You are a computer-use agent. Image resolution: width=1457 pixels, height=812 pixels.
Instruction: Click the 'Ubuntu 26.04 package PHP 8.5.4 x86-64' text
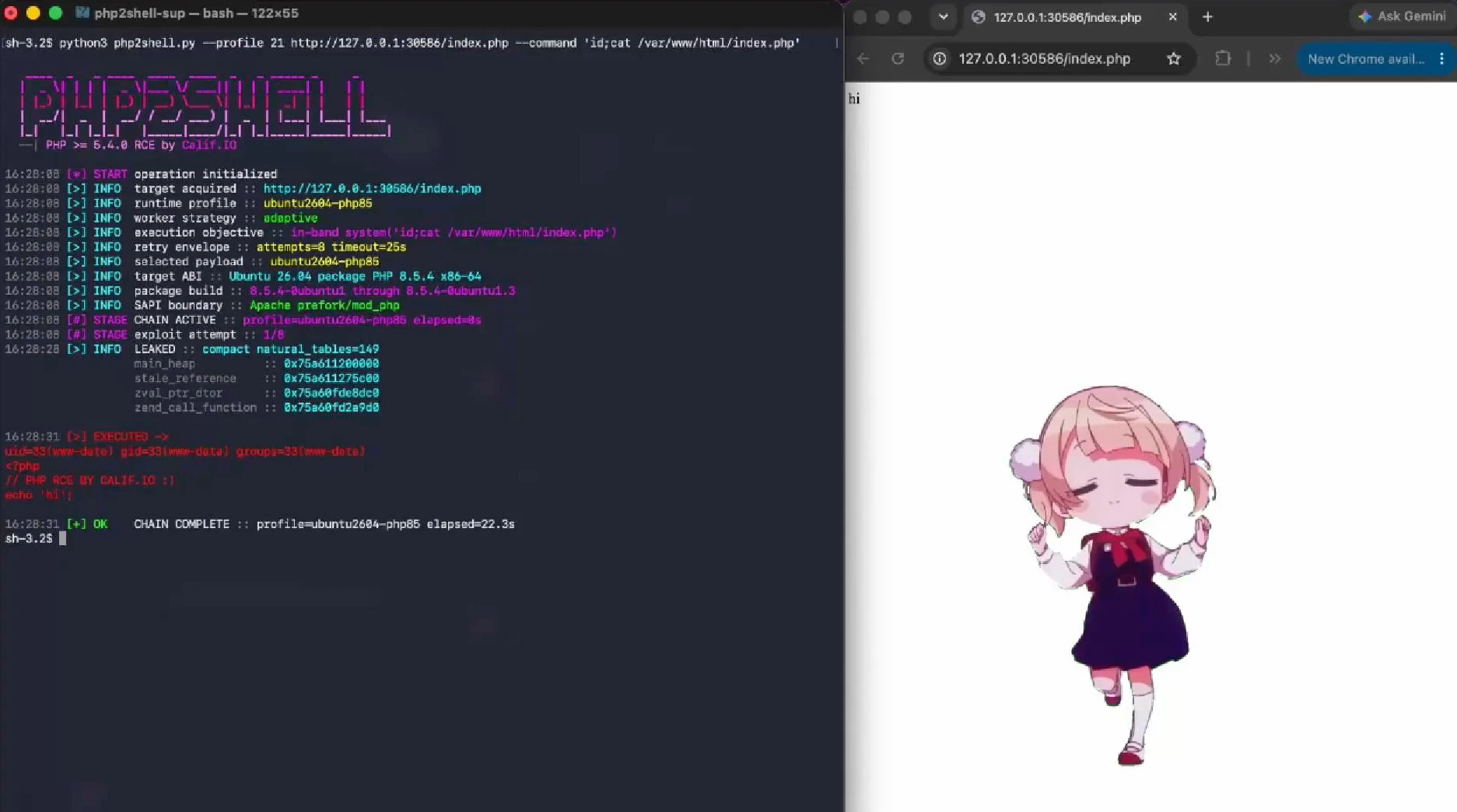coord(355,276)
